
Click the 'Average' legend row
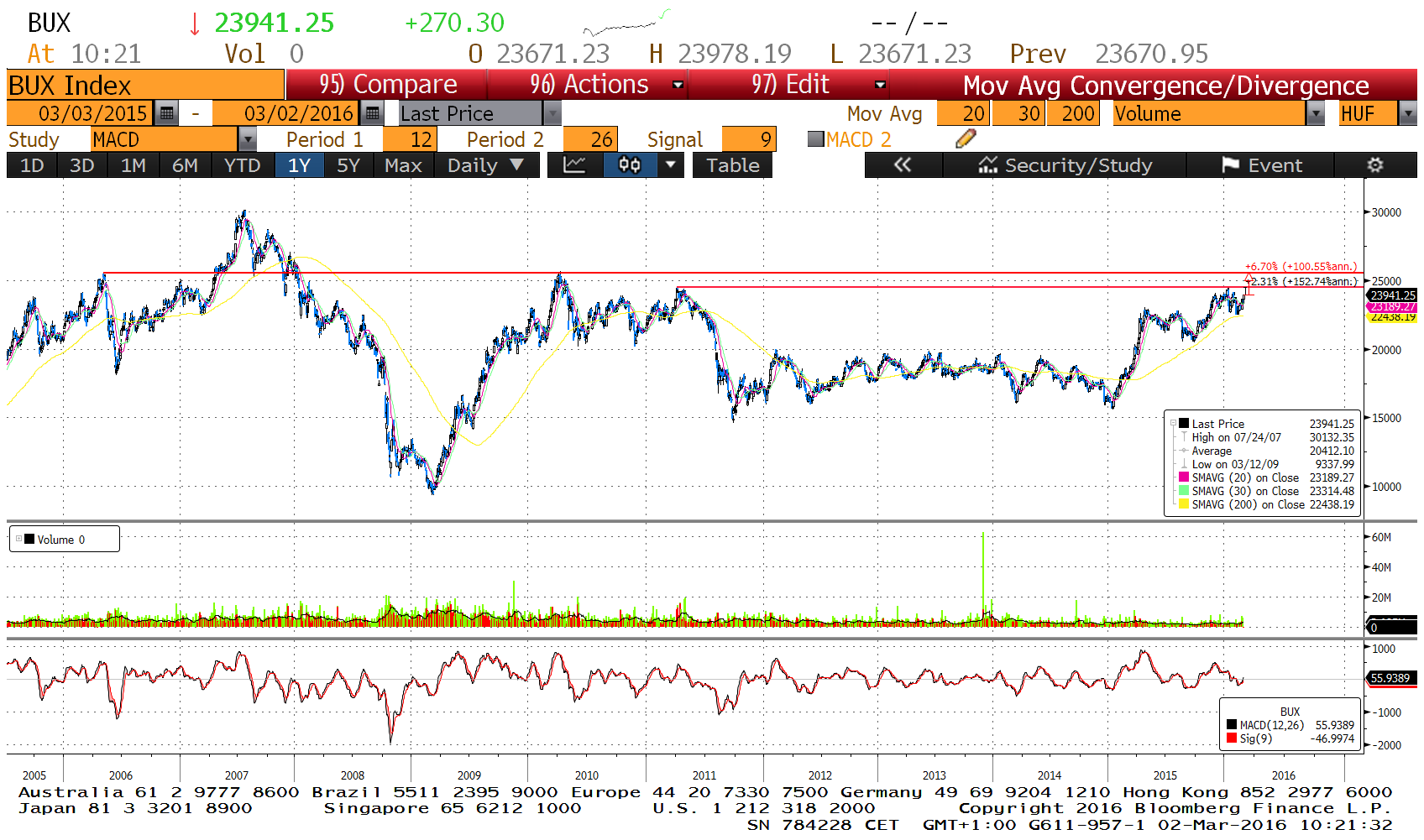click(x=1269, y=451)
